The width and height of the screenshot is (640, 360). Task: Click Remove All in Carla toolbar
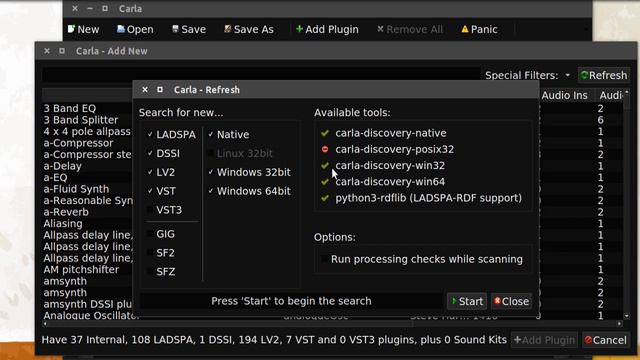click(x=409, y=29)
